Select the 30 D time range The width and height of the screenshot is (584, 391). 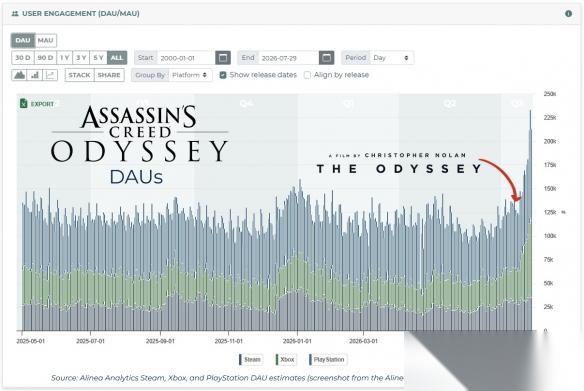tap(23, 58)
